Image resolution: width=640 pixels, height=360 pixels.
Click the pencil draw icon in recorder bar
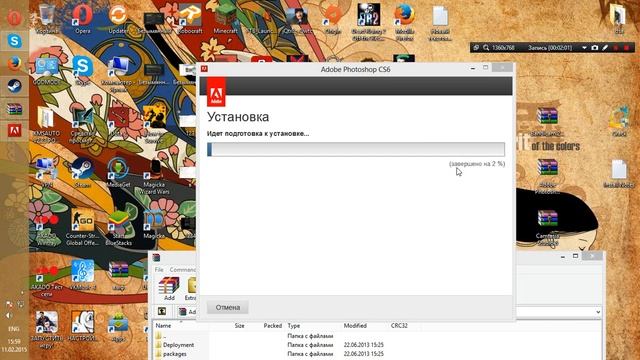[605, 48]
